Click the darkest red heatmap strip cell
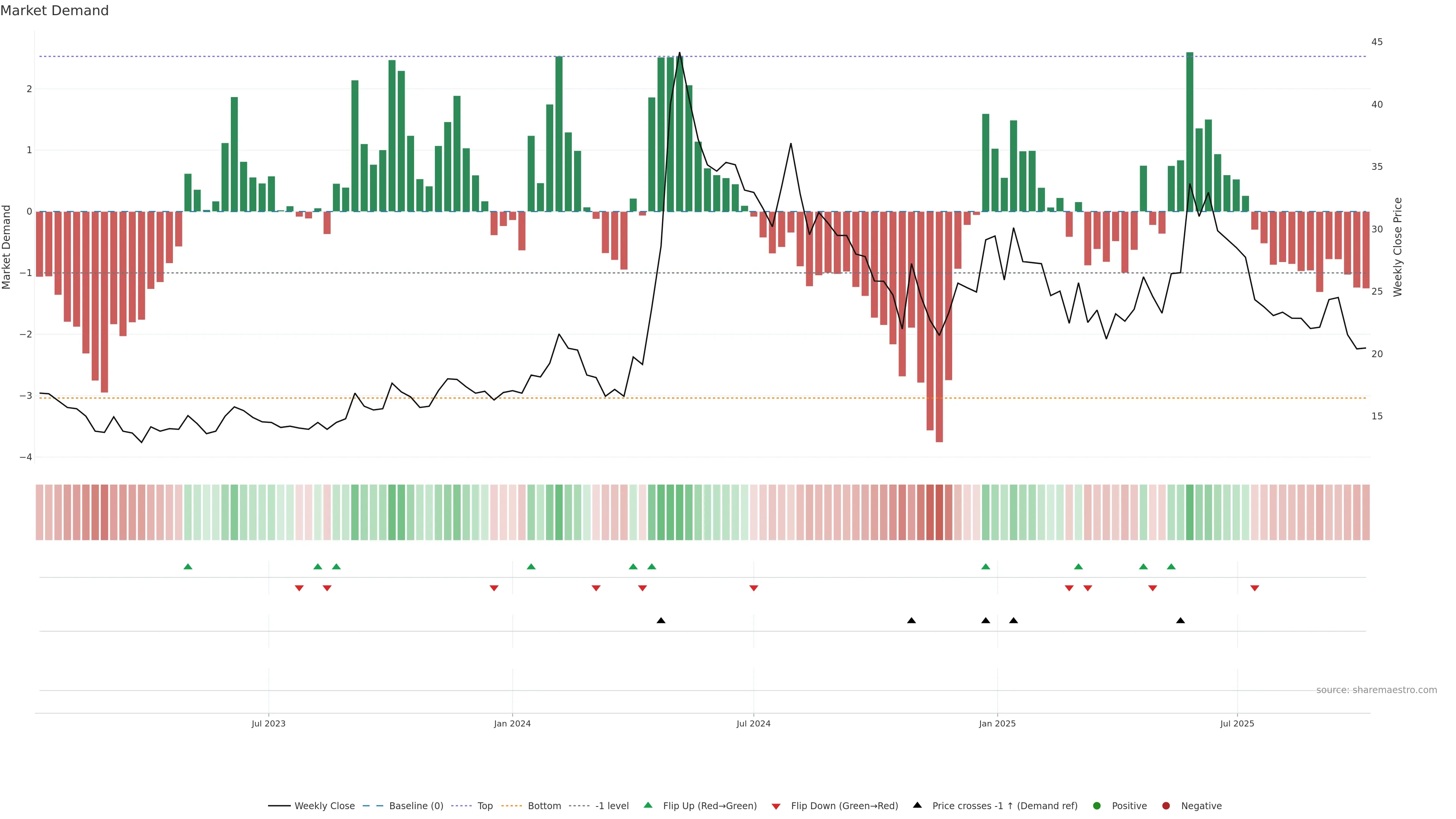 coord(939,512)
